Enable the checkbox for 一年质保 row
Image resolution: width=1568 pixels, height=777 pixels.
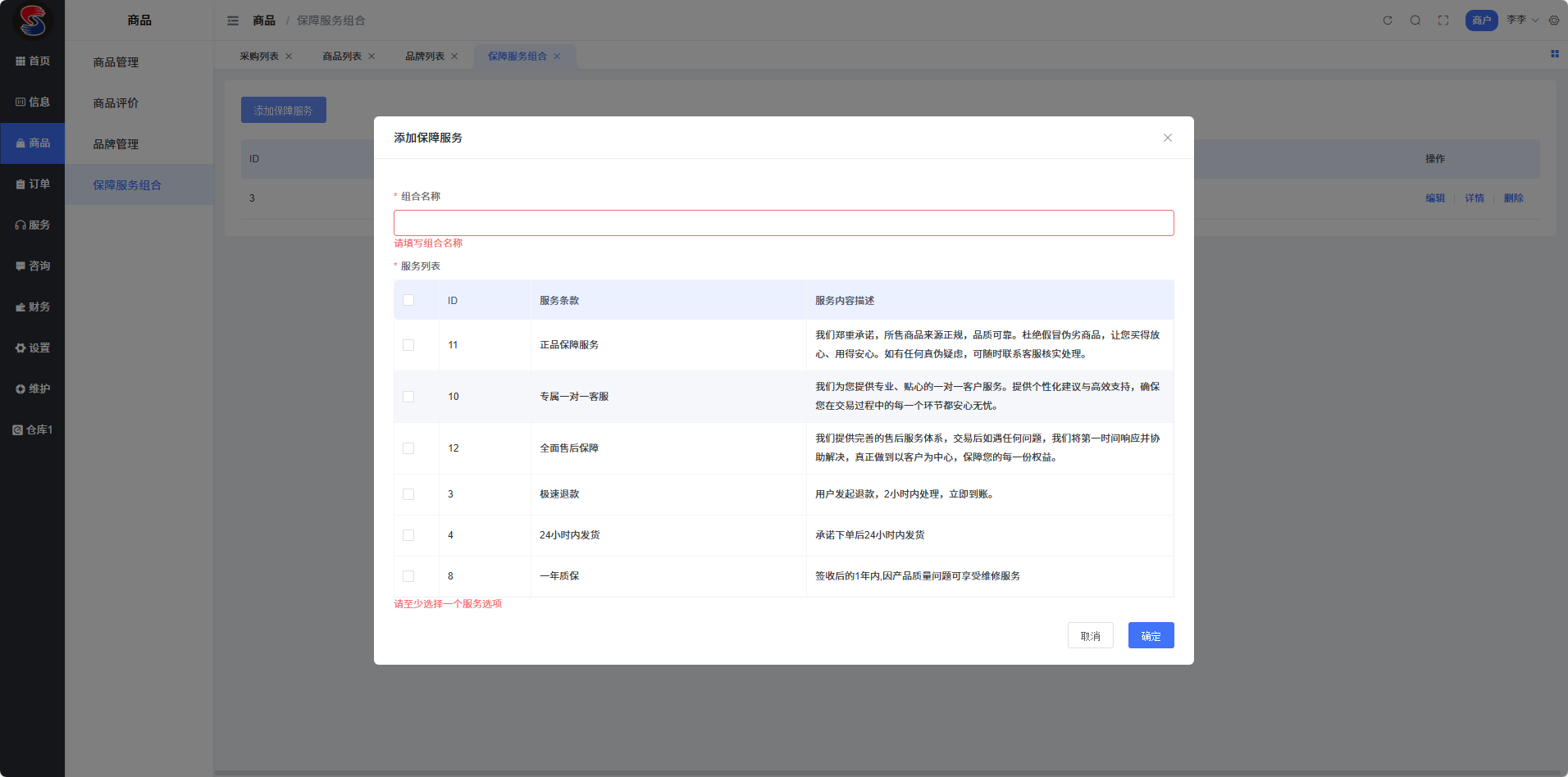point(408,576)
